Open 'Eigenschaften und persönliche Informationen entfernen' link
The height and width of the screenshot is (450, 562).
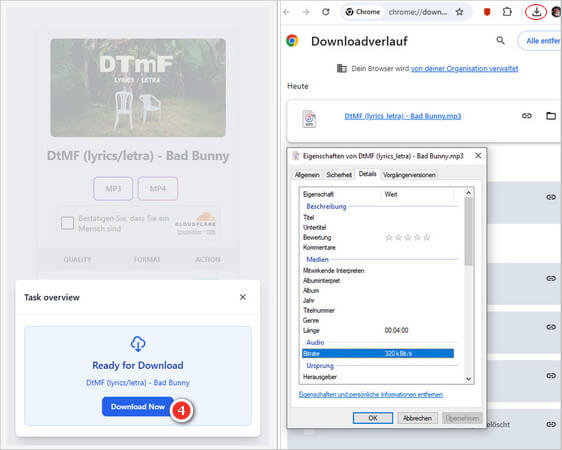(371, 394)
